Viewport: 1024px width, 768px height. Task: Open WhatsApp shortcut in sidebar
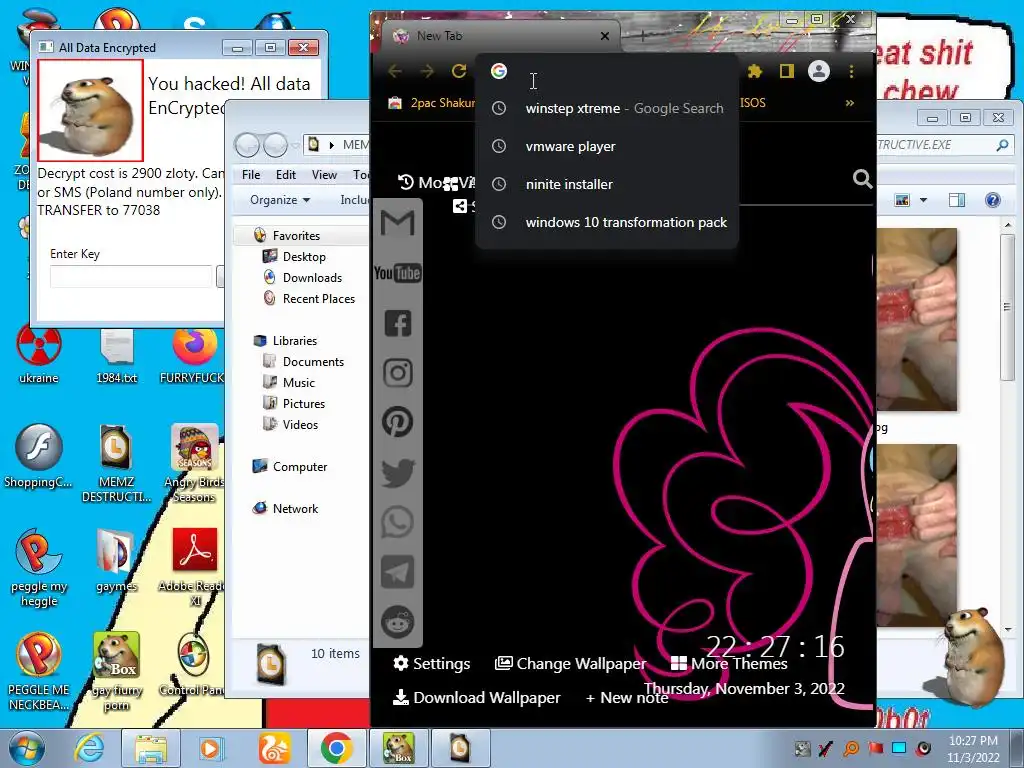point(398,522)
